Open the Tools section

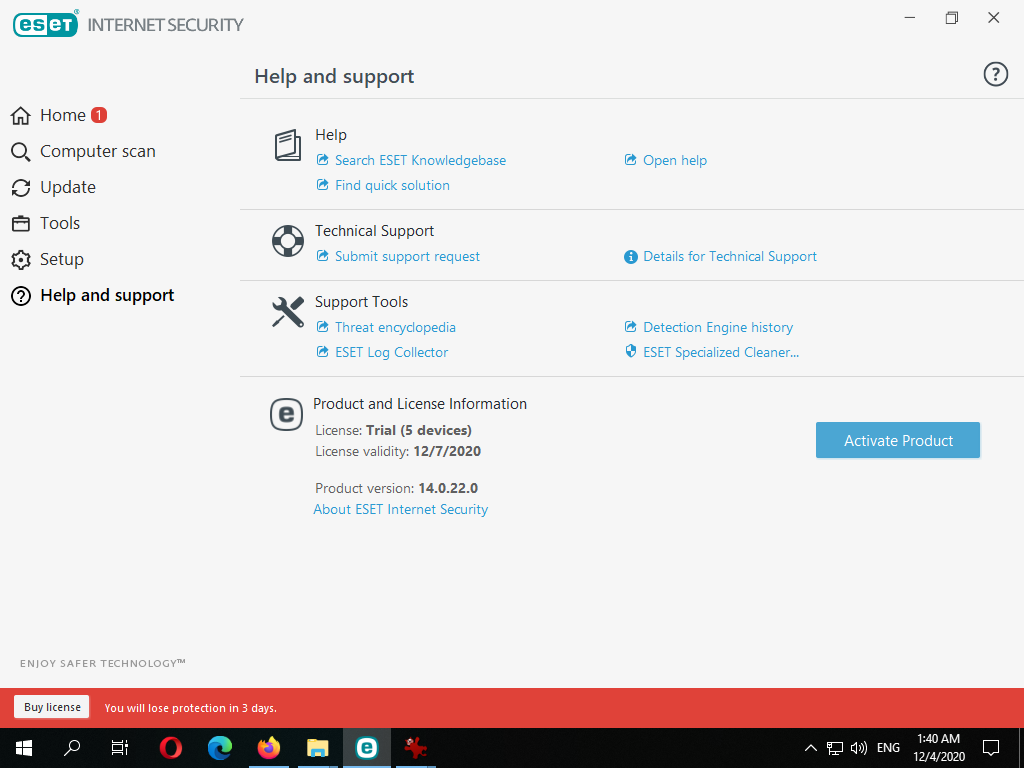pyautogui.click(x=45, y=223)
